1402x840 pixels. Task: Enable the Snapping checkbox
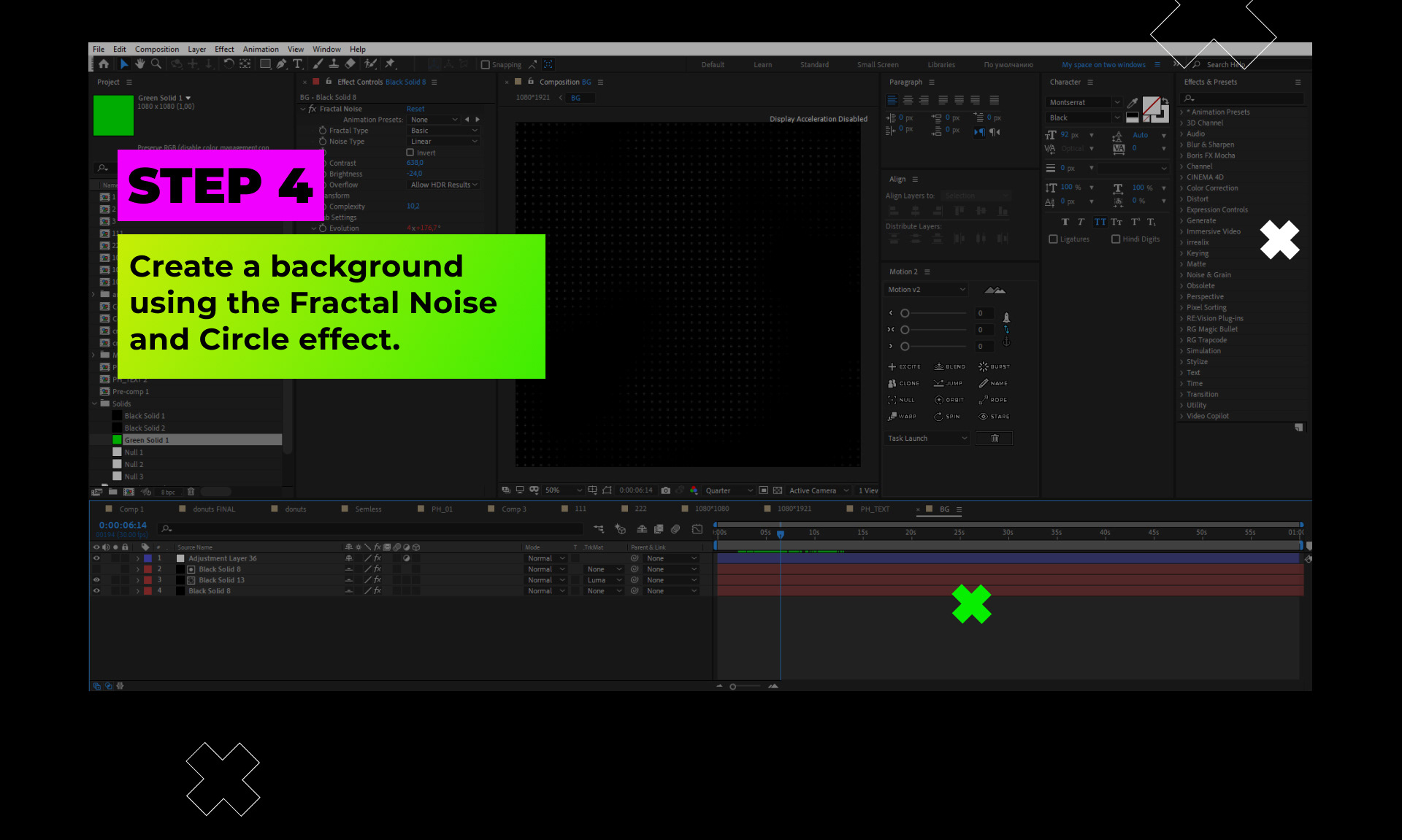point(486,65)
